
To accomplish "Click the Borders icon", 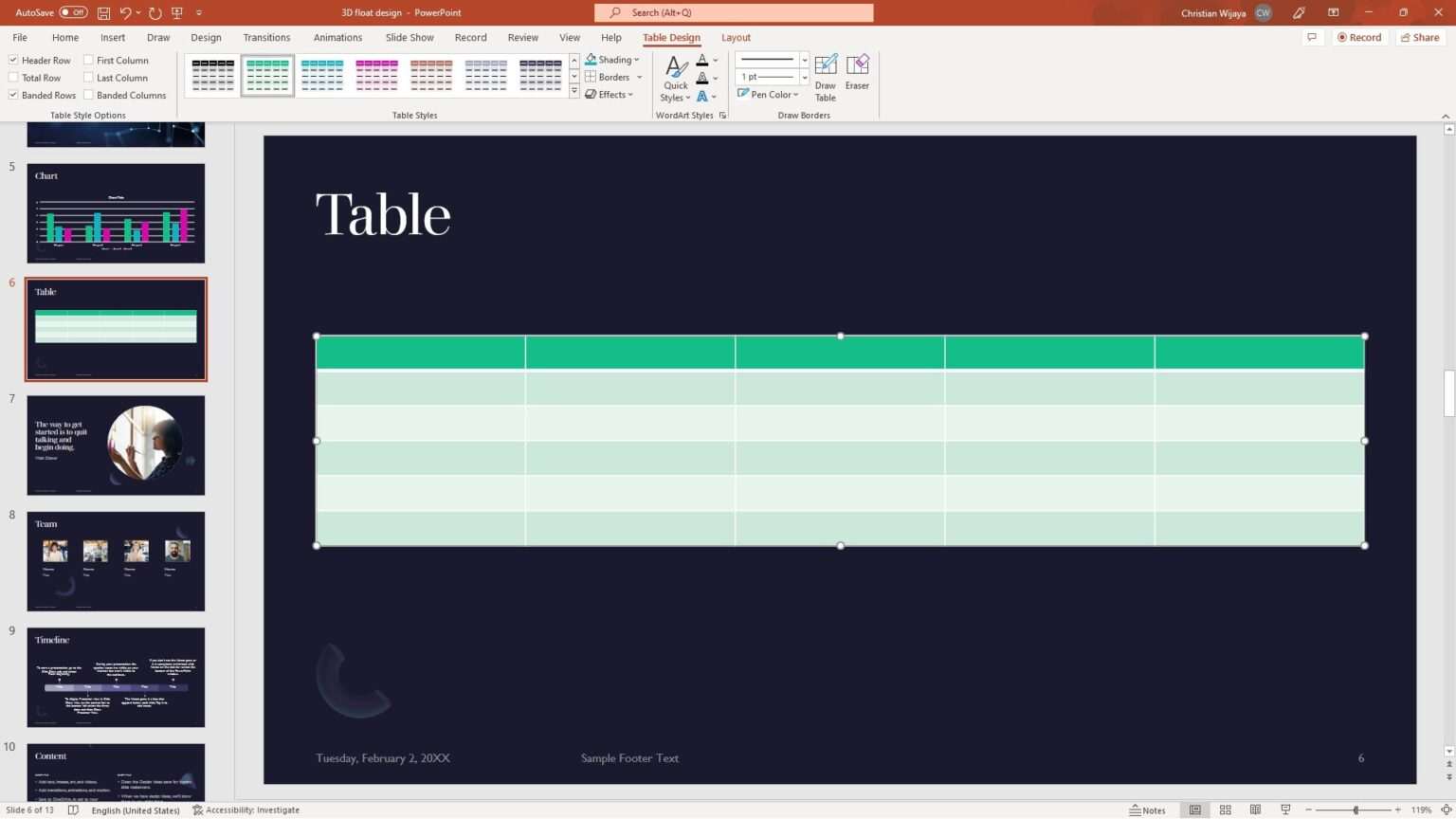I will pos(591,77).
